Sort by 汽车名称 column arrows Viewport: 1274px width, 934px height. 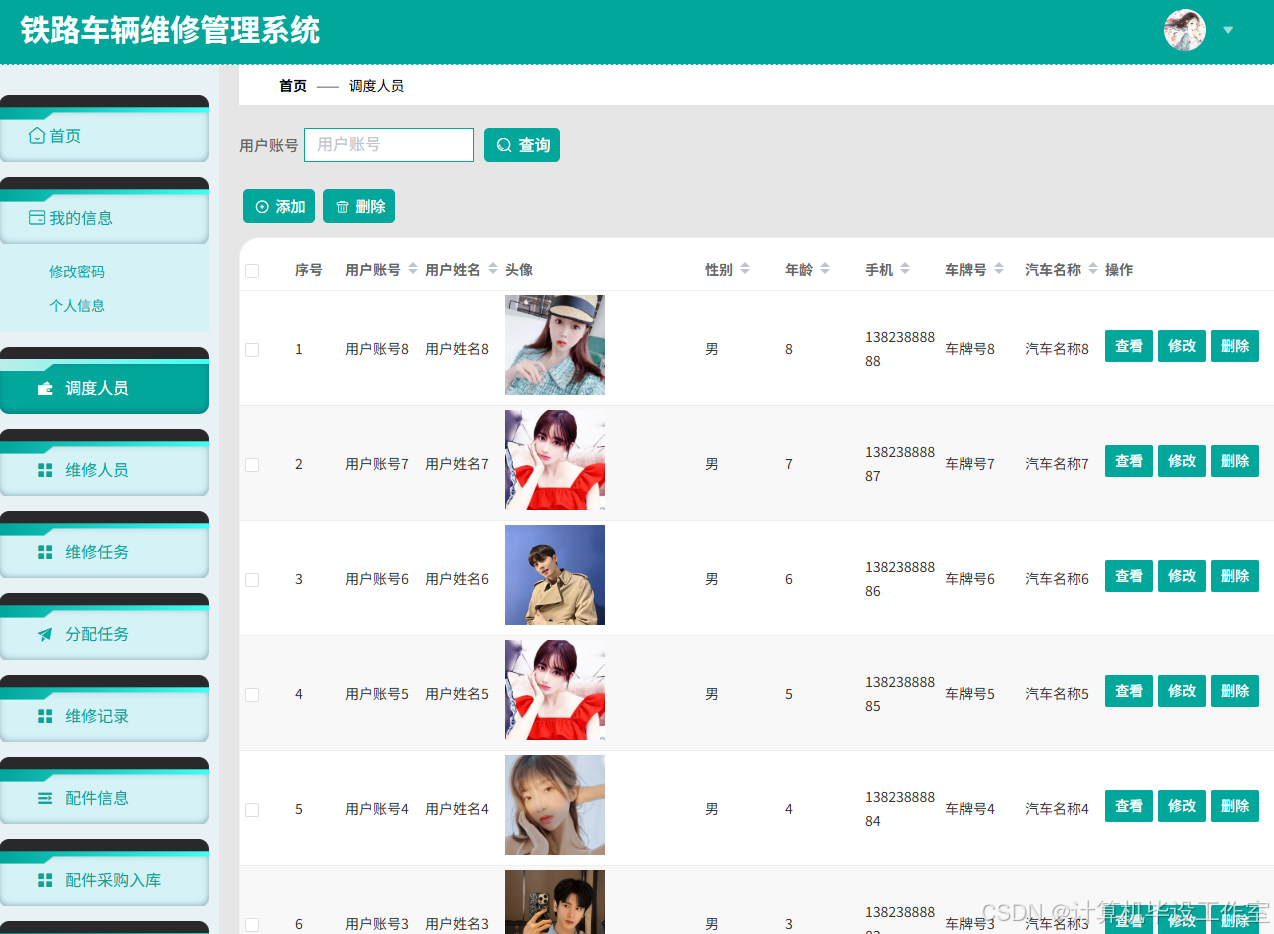[x=1093, y=269]
